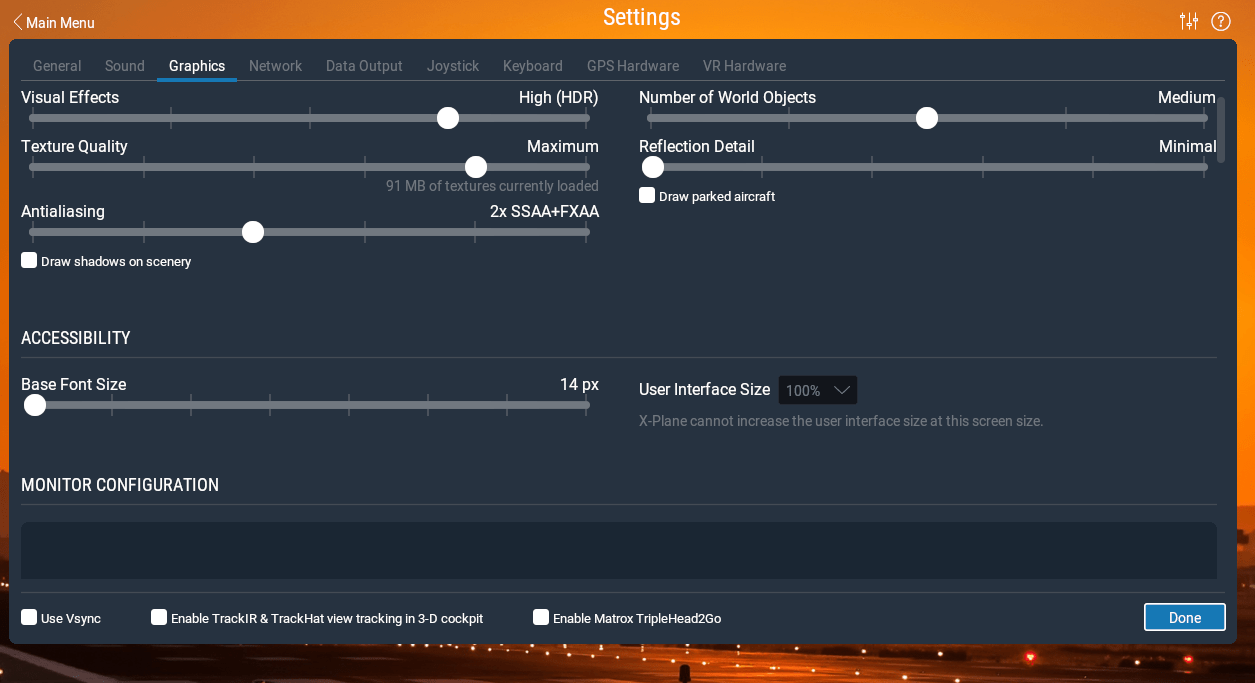The image size is (1255, 683).
Task: Enable Draw shadows on scenery
Action: point(29,260)
